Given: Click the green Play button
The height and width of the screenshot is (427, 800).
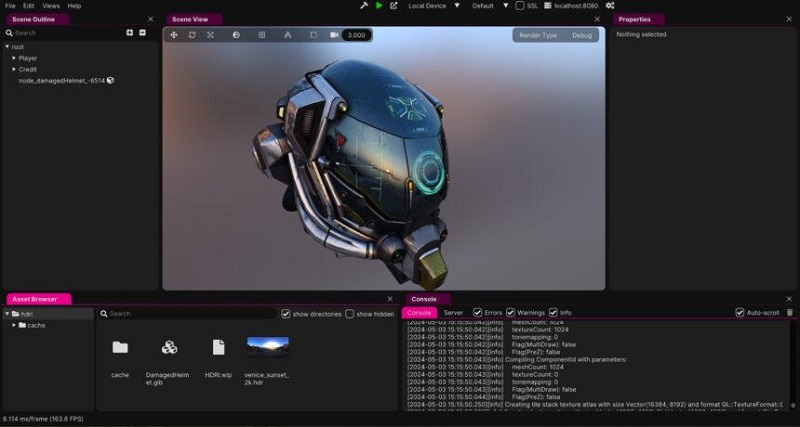Looking at the screenshot, I should click(x=379, y=6).
